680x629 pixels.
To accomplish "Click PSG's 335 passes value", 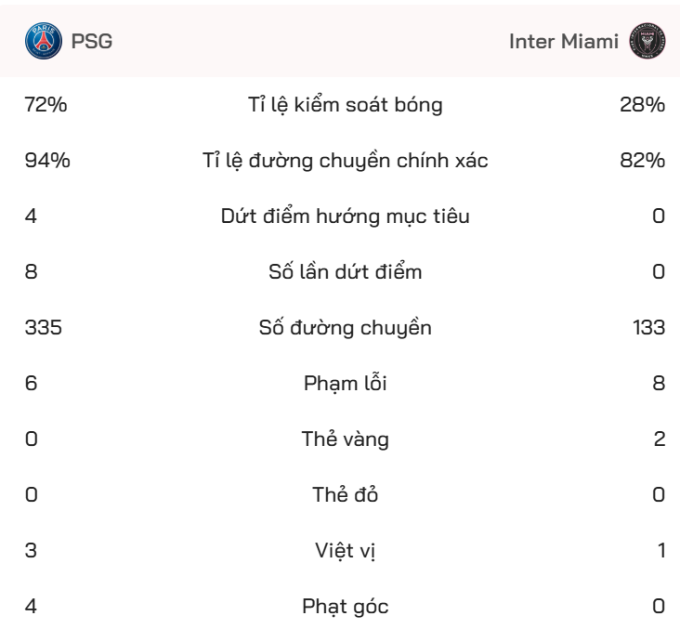I will [43, 328].
